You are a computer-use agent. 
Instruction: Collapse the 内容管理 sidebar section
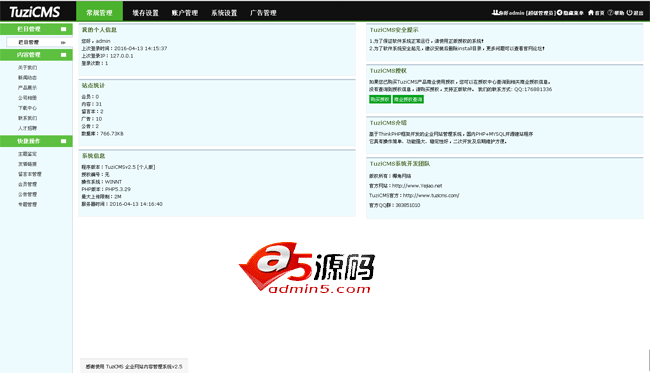[63, 55]
